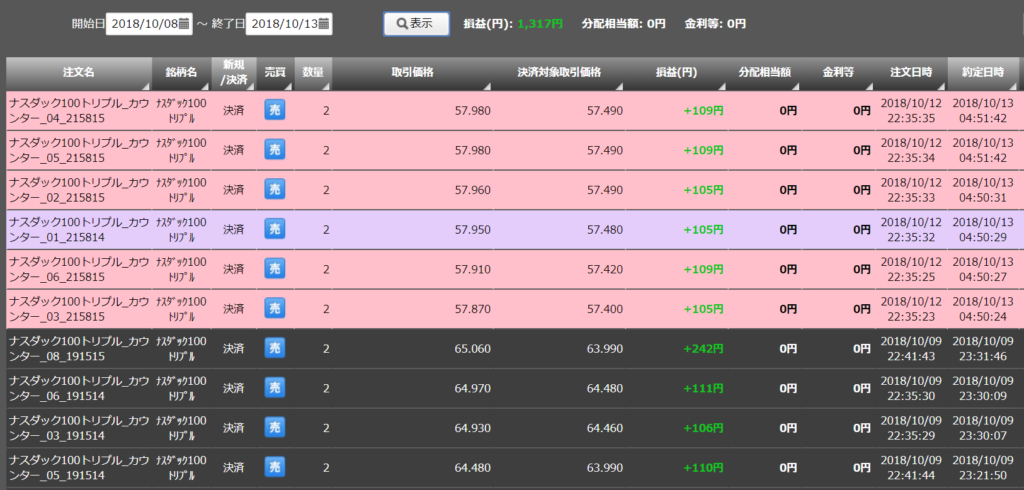Screen dimensions: 1024x490
Task: Click the 売 icon in row カウンター_02_215815
Action: [x=275, y=189]
